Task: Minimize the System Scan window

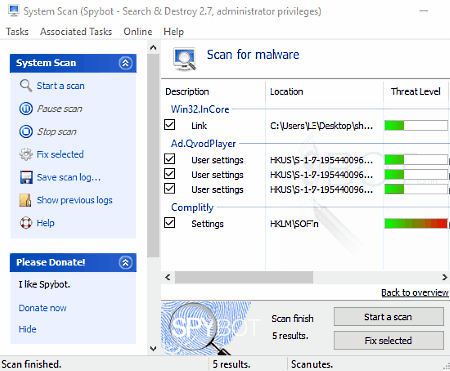Action: pyautogui.click(x=424, y=11)
